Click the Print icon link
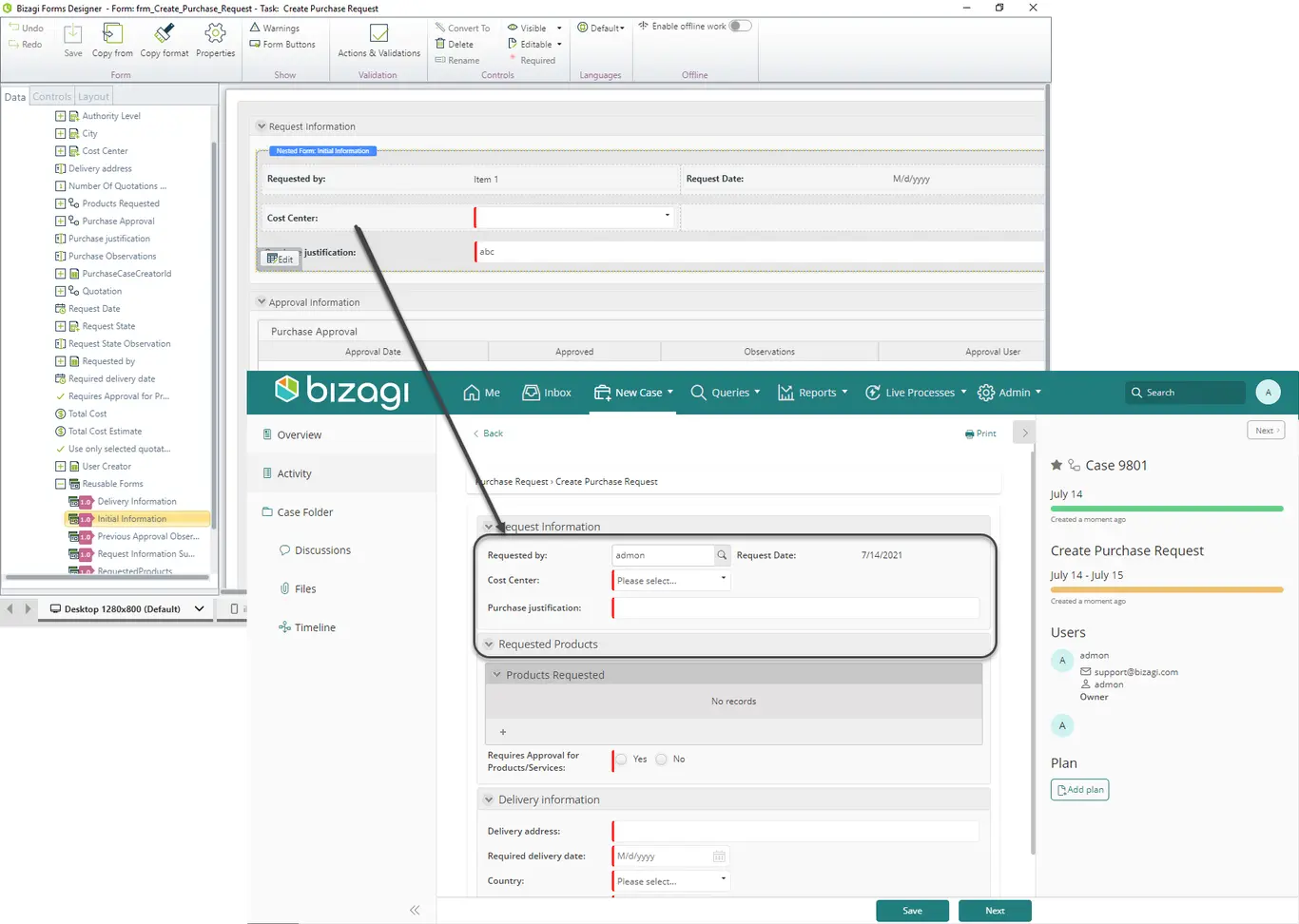The height and width of the screenshot is (924, 1299). (x=980, y=433)
